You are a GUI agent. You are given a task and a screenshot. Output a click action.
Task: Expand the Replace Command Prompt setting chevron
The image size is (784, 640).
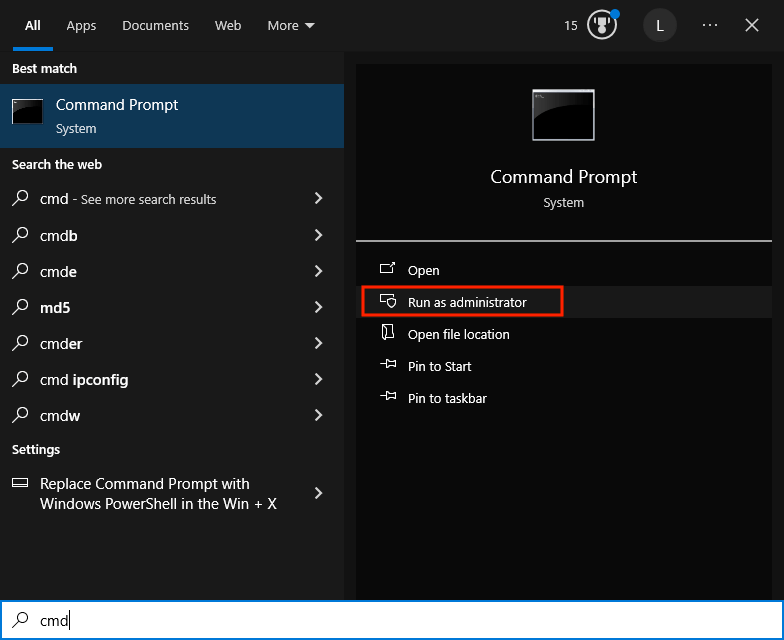pyautogui.click(x=318, y=493)
